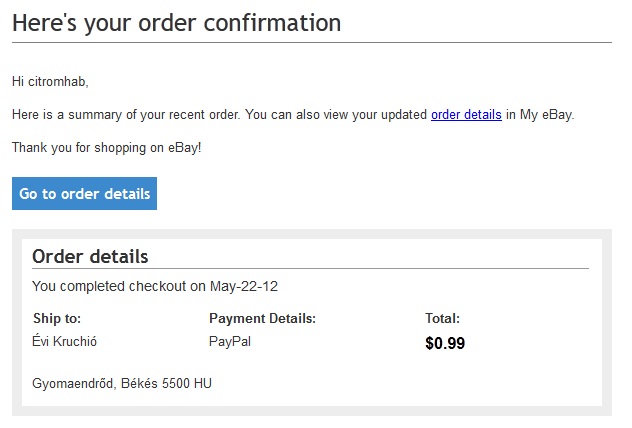Select the checkout date 'May-22-12'

[x=244, y=286]
